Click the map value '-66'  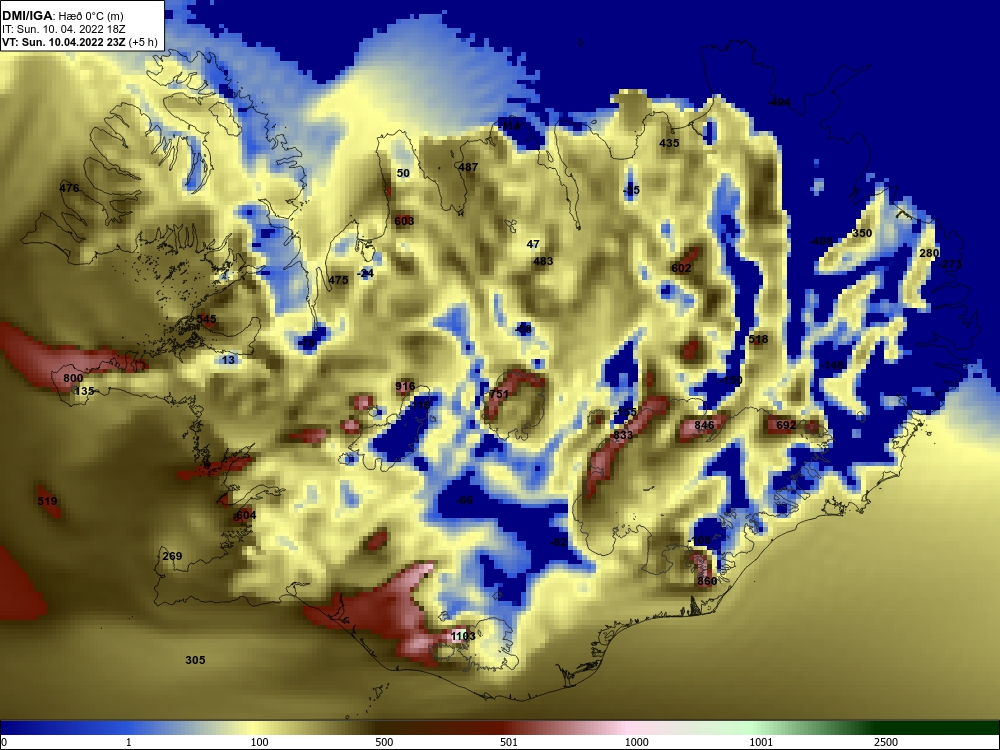pyautogui.click(x=465, y=500)
